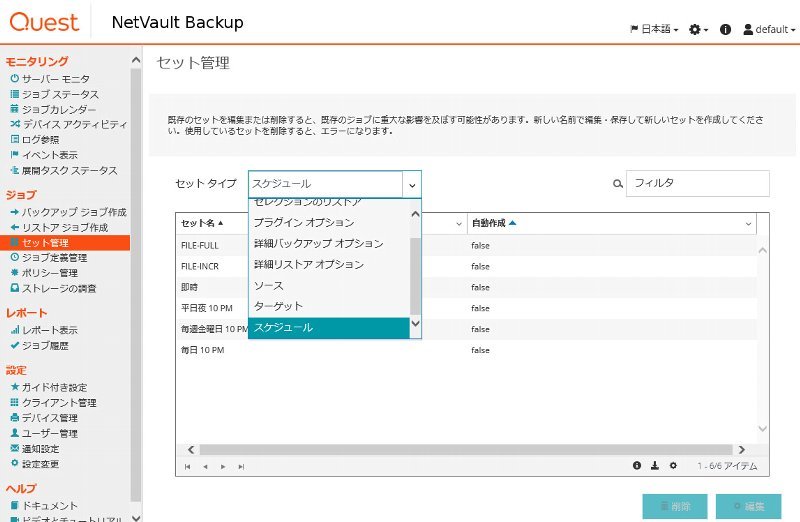Click the Job Status list icon

pos(14,94)
